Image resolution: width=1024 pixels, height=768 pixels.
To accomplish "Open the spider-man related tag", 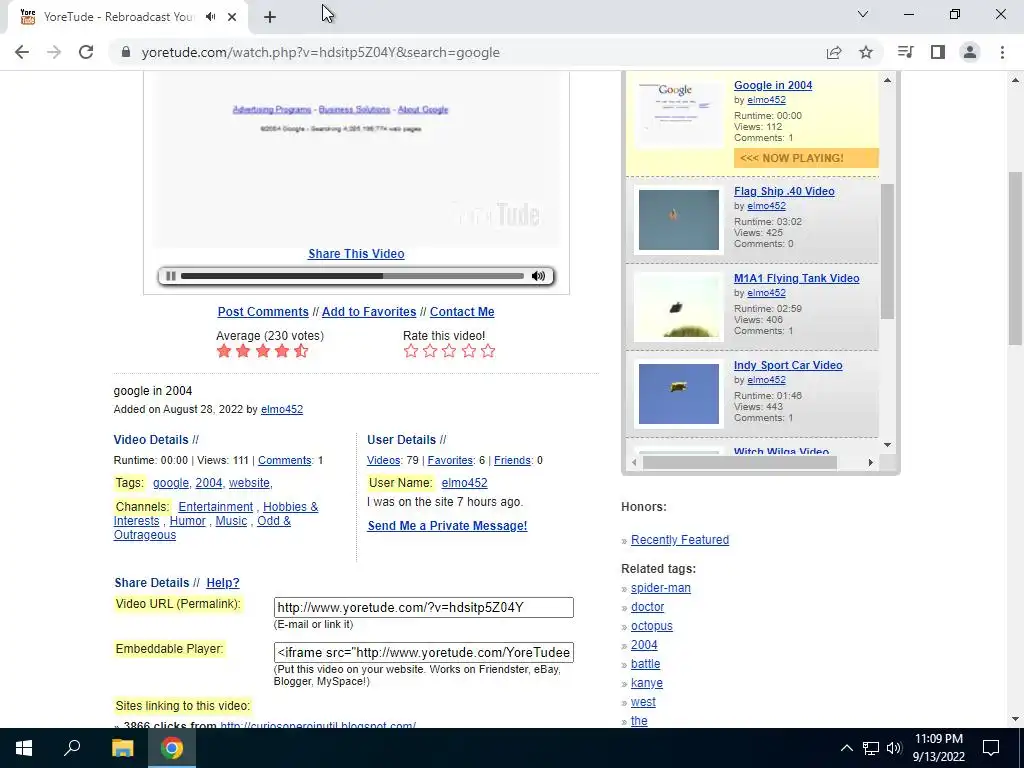I will pos(661,588).
